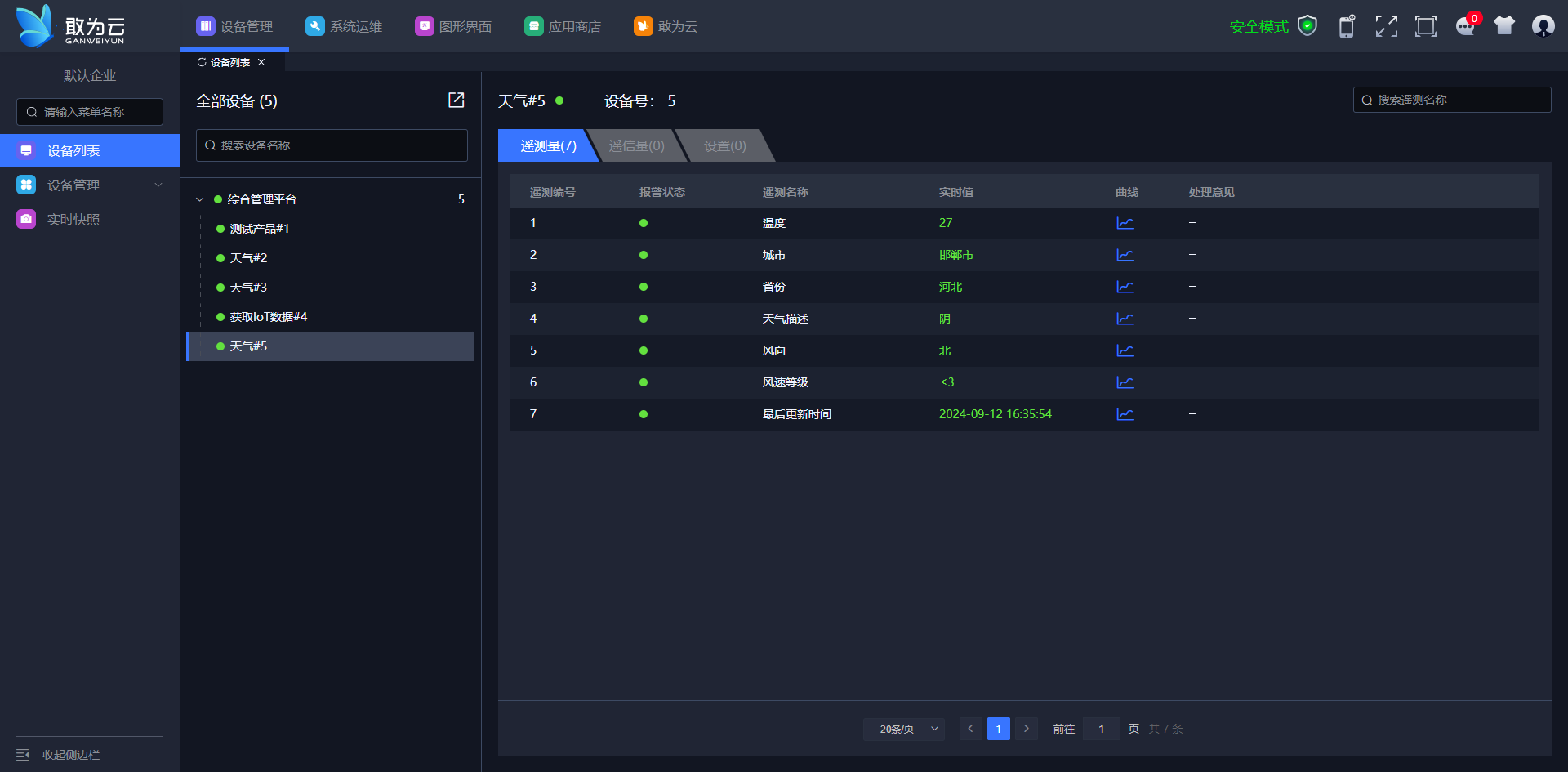
Task: Toggle the security mode shield icon
Action: pyautogui.click(x=1307, y=26)
